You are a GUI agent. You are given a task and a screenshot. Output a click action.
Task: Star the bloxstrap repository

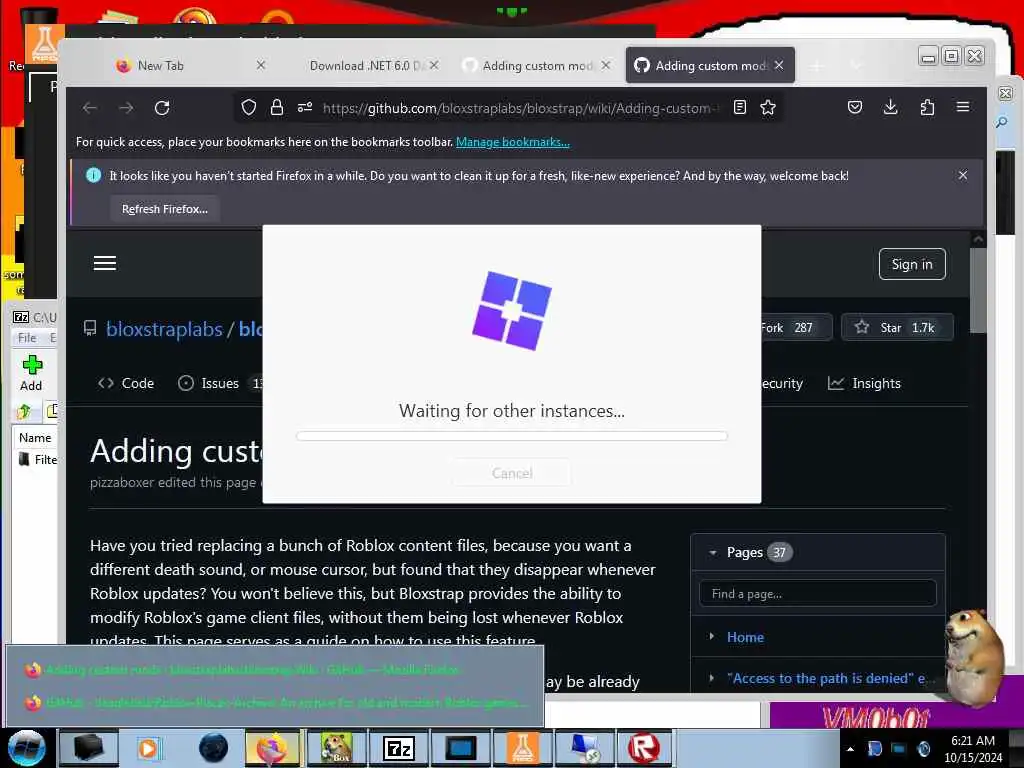click(897, 328)
